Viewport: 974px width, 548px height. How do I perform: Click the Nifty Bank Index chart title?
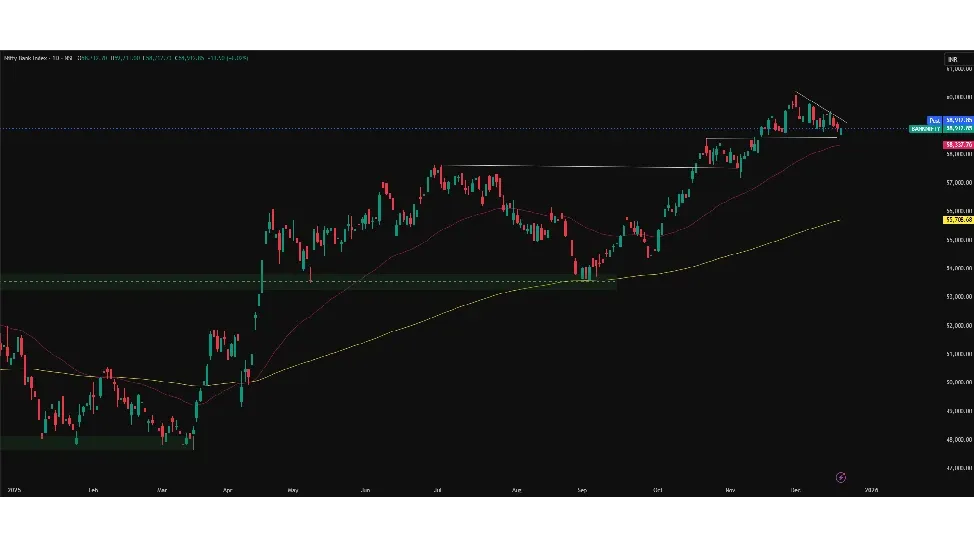click(39, 58)
